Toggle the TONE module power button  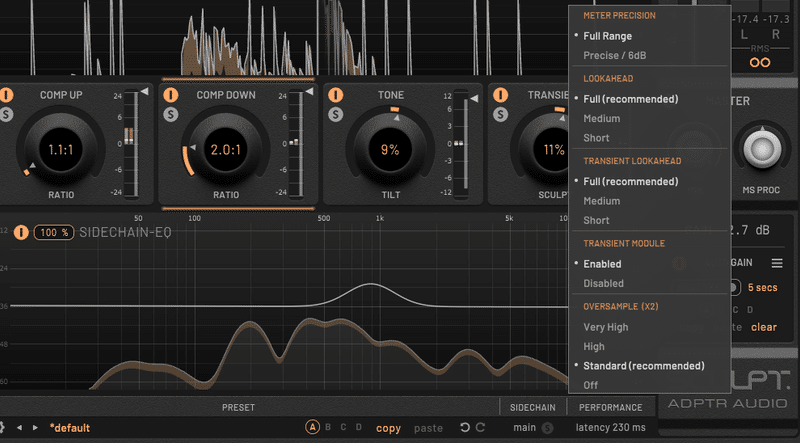[335, 95]
